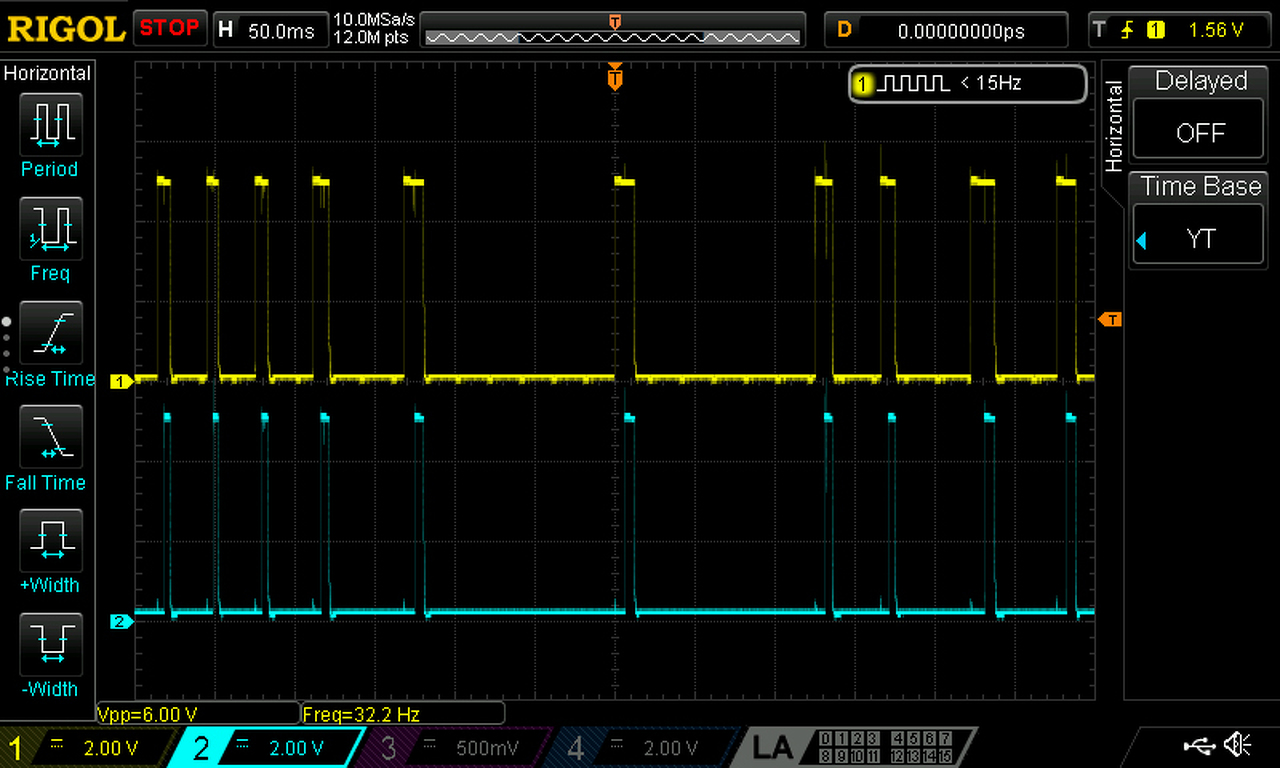Select the -Width measurement icon

tap(50, 645)
